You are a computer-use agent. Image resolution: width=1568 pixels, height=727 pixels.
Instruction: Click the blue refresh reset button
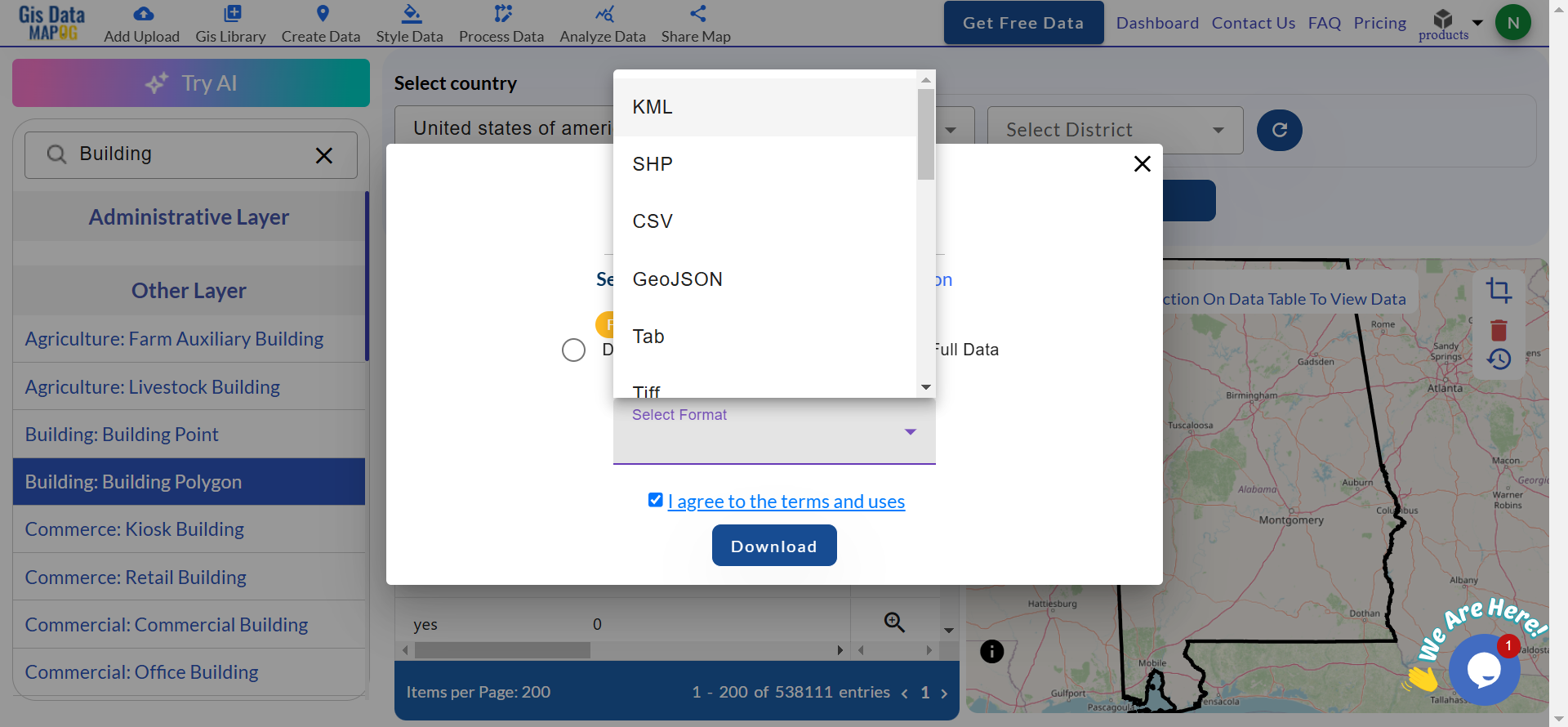[1279, 130]
